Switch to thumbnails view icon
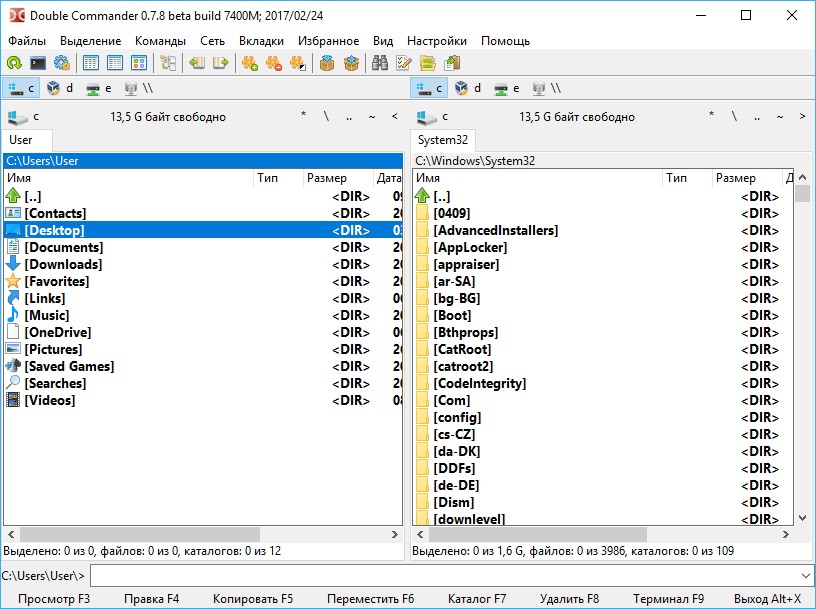Screen dimensions: 816x609 point(138,63)
